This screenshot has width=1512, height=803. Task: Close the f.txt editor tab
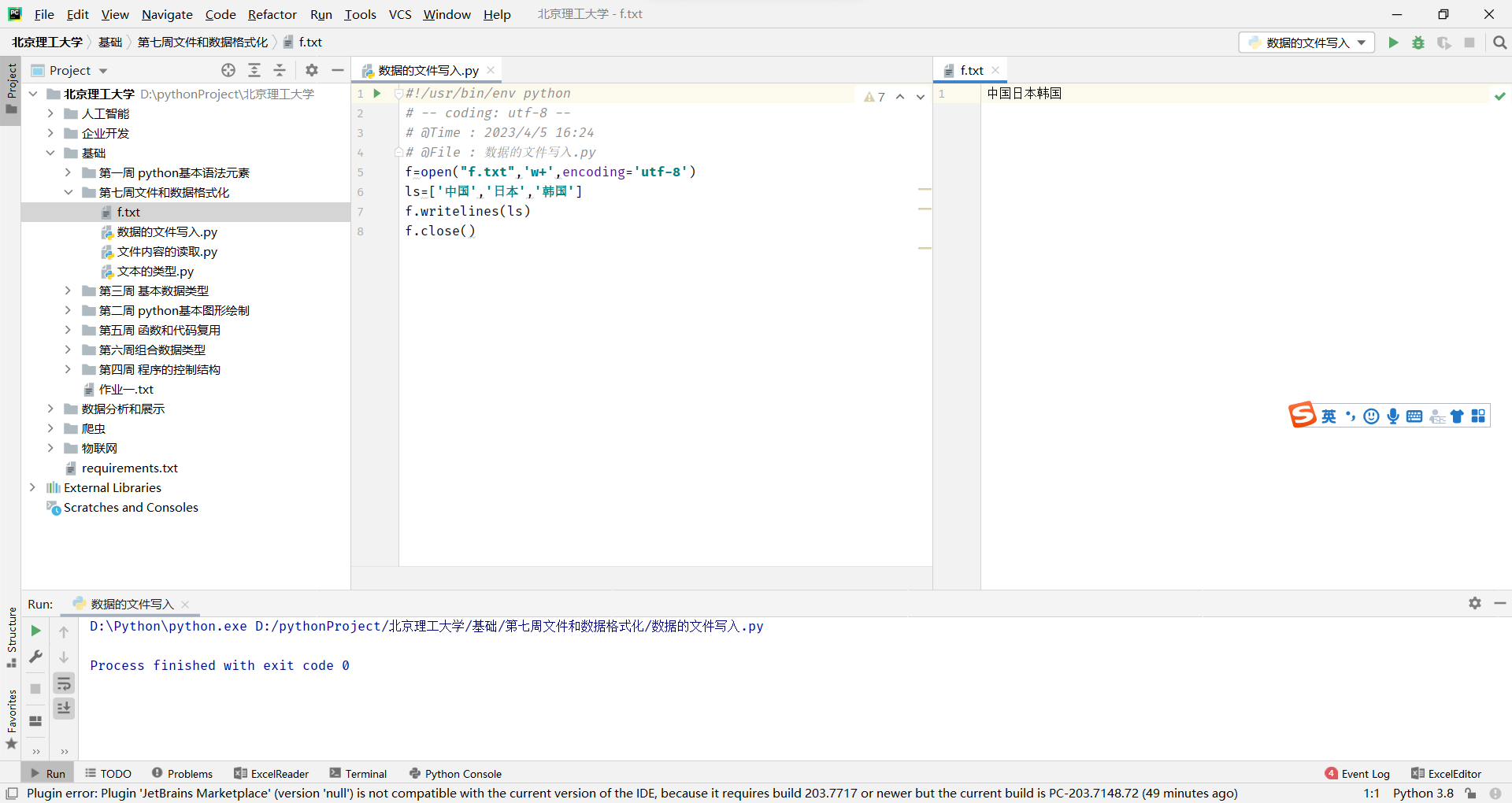coord(995,70)
